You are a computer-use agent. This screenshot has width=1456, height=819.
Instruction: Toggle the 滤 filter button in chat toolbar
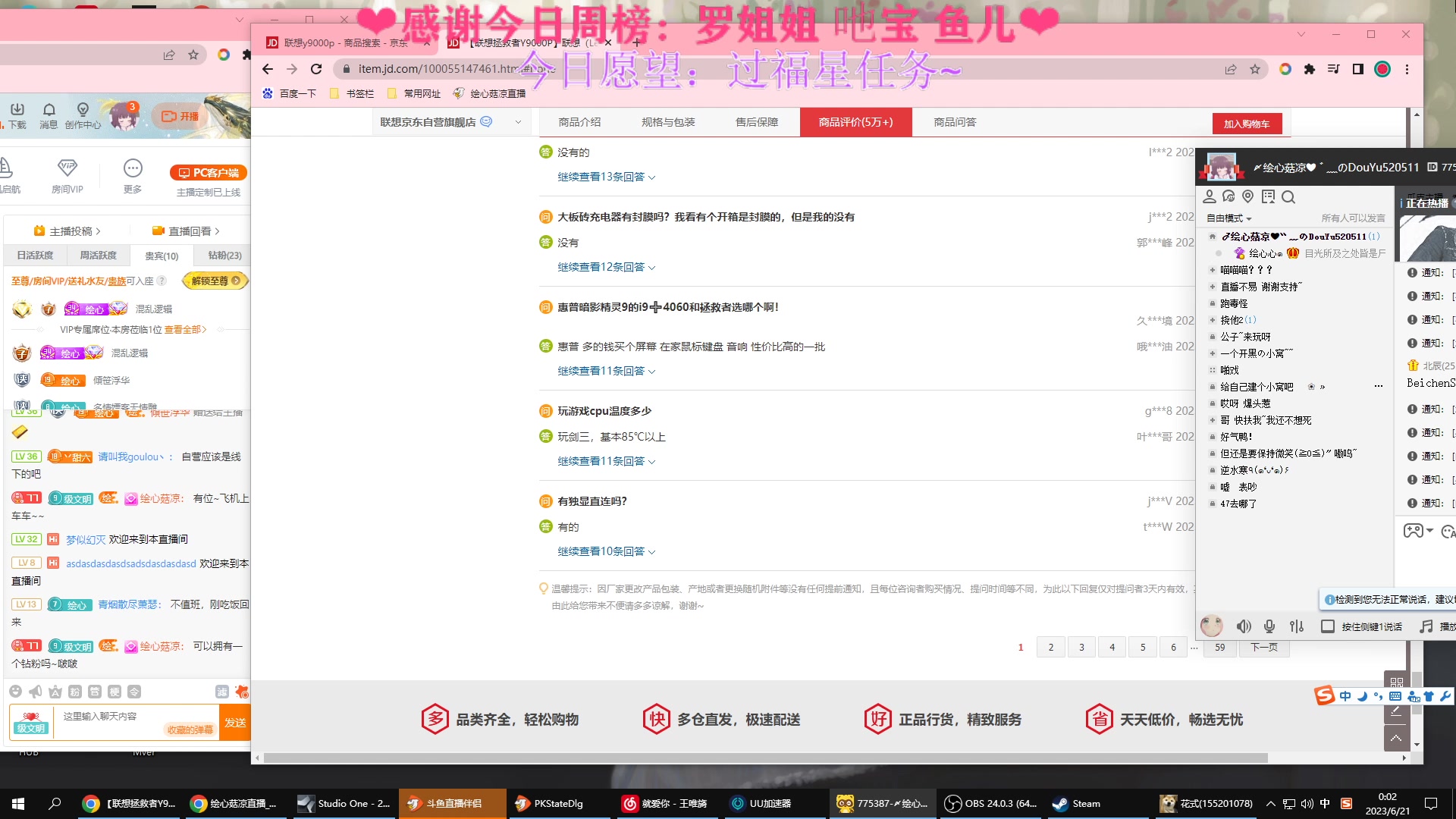coord(221,692)
